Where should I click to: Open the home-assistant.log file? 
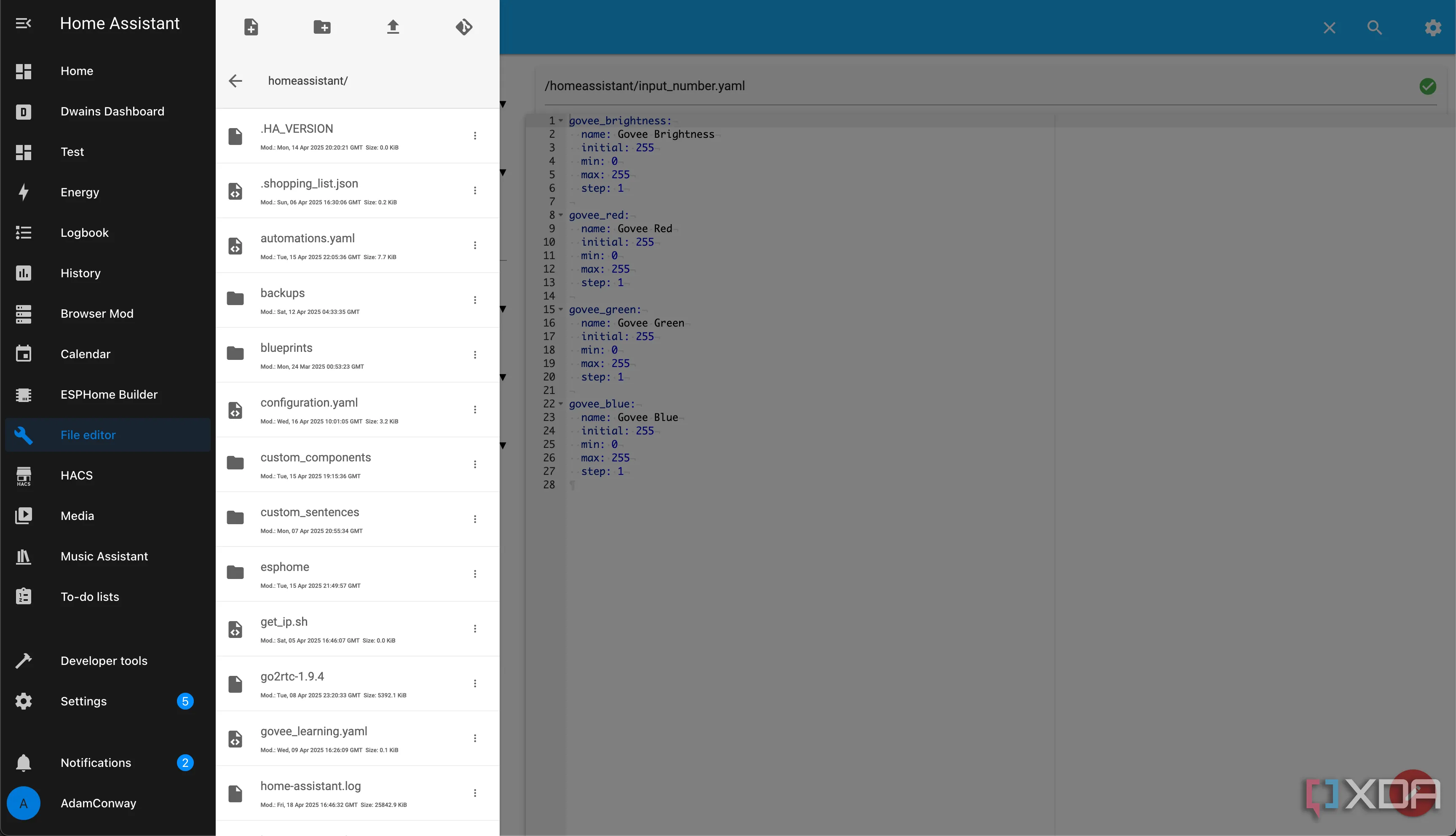[357, 793]
